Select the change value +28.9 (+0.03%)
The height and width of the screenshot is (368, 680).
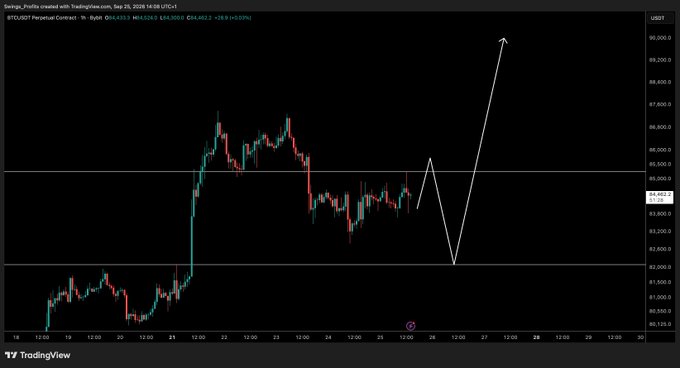(x=233, y=18)
